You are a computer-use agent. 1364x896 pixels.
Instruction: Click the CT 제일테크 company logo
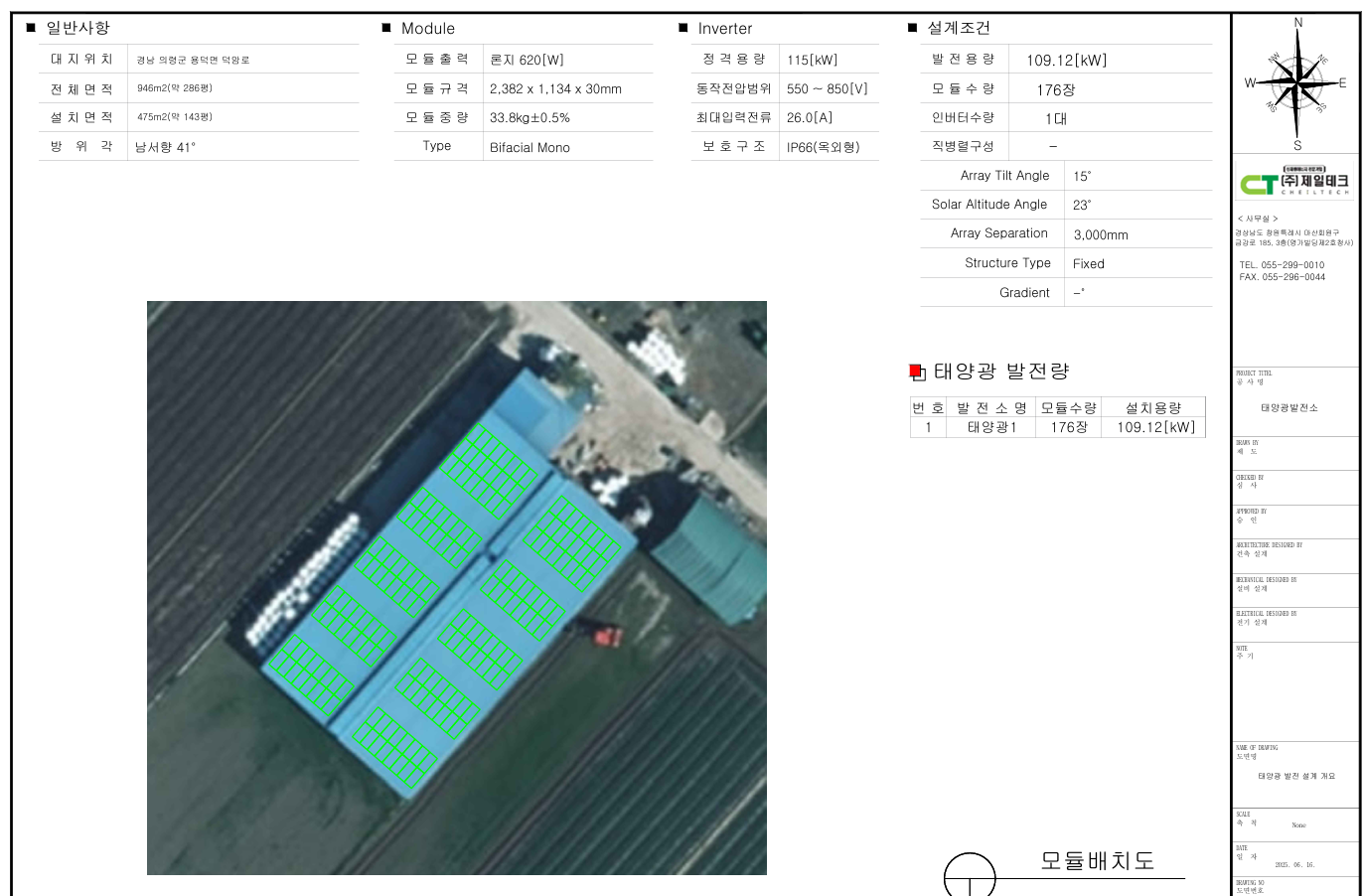click(x=1294, y=183)
